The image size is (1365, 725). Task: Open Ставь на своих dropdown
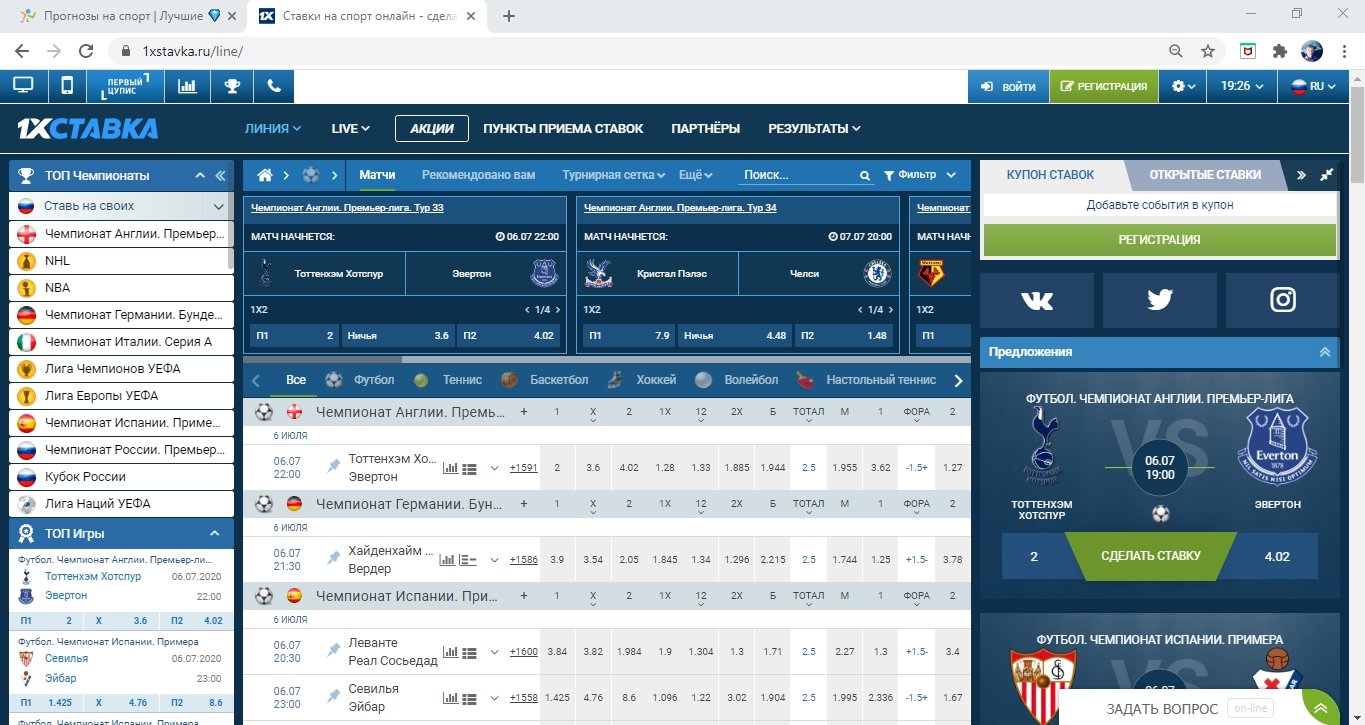[x=121, y=206]
